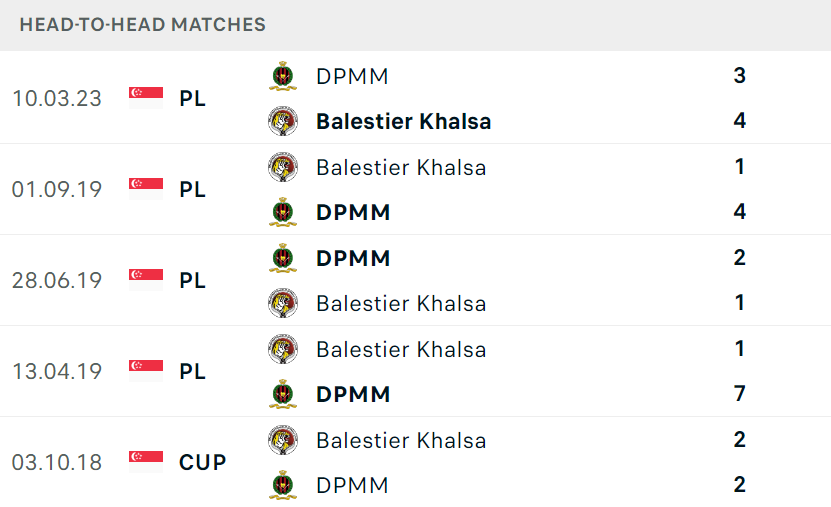Click score 7 for DPMM

click(740, 394)
